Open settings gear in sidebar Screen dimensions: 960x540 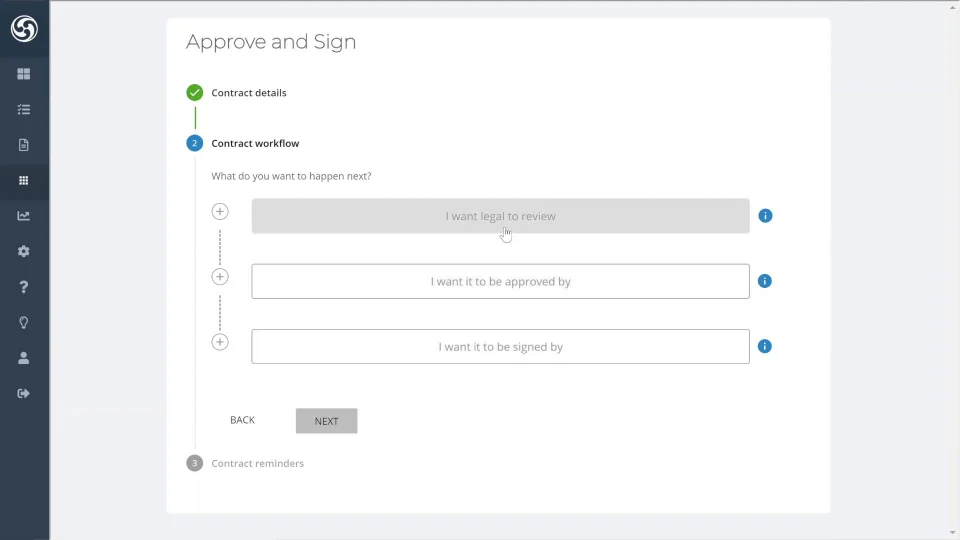click(24, 252)
